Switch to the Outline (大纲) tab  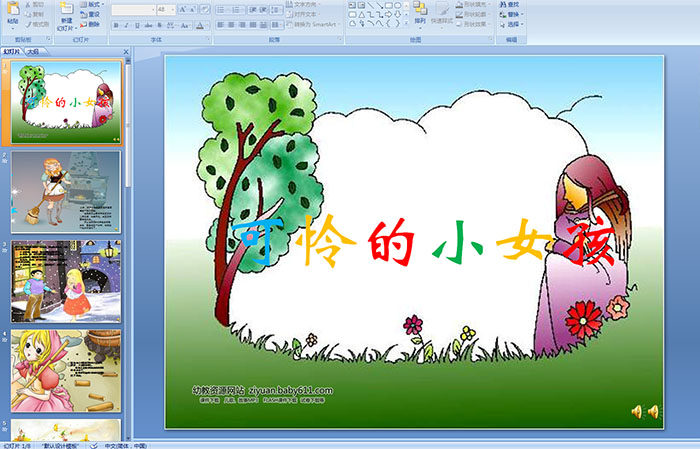tap(33, 50)
